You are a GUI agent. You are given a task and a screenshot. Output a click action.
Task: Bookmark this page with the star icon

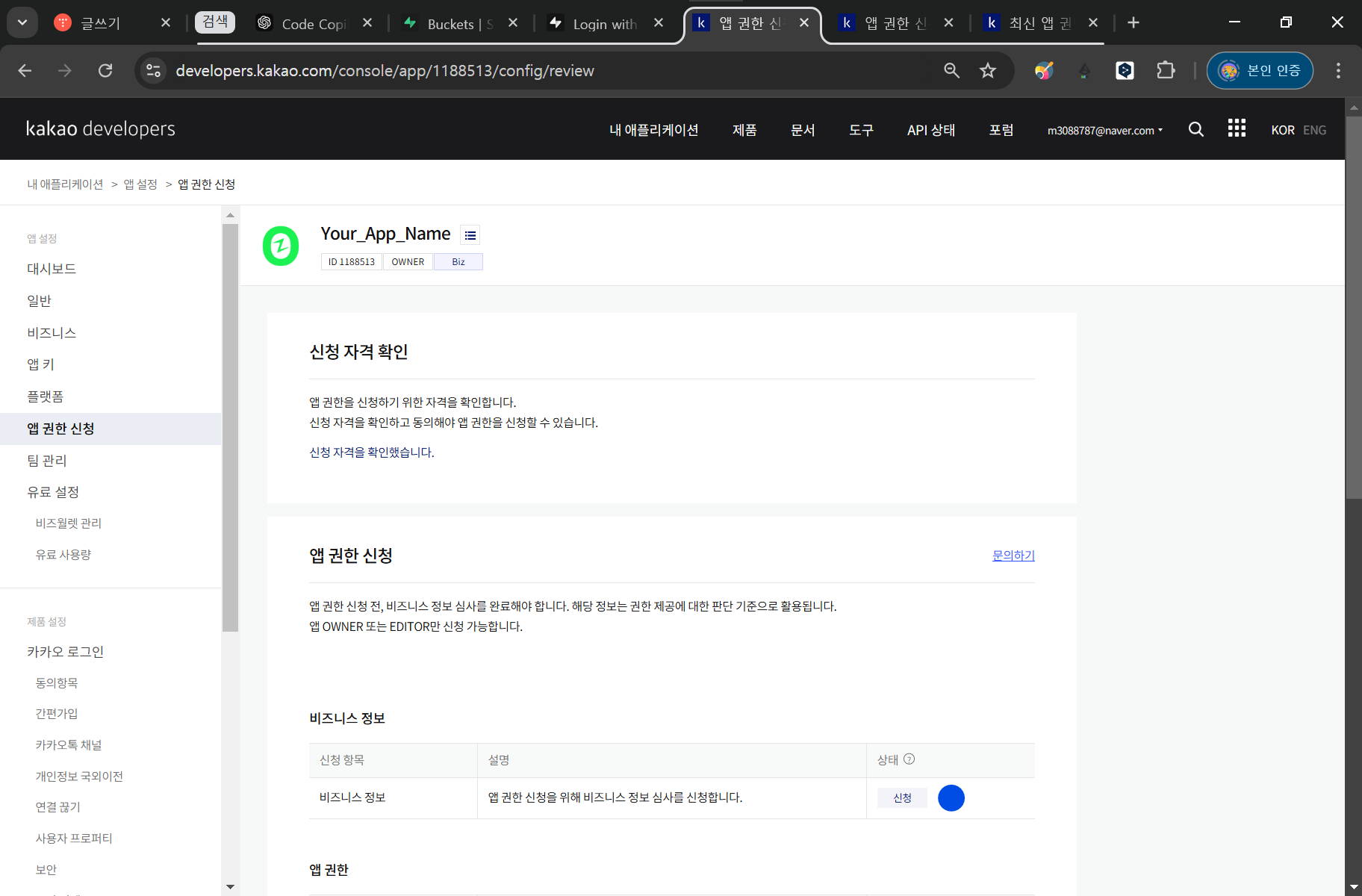(x=988, y=70)
